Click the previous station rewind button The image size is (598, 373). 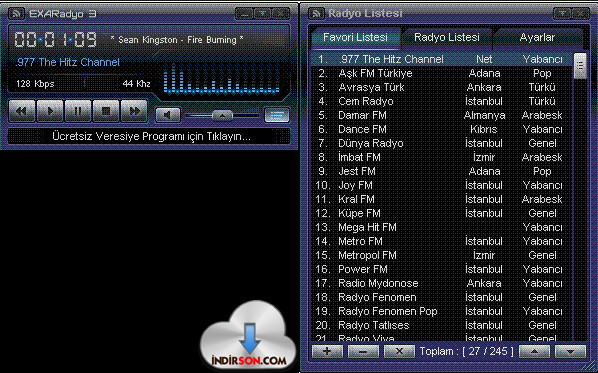22,111
